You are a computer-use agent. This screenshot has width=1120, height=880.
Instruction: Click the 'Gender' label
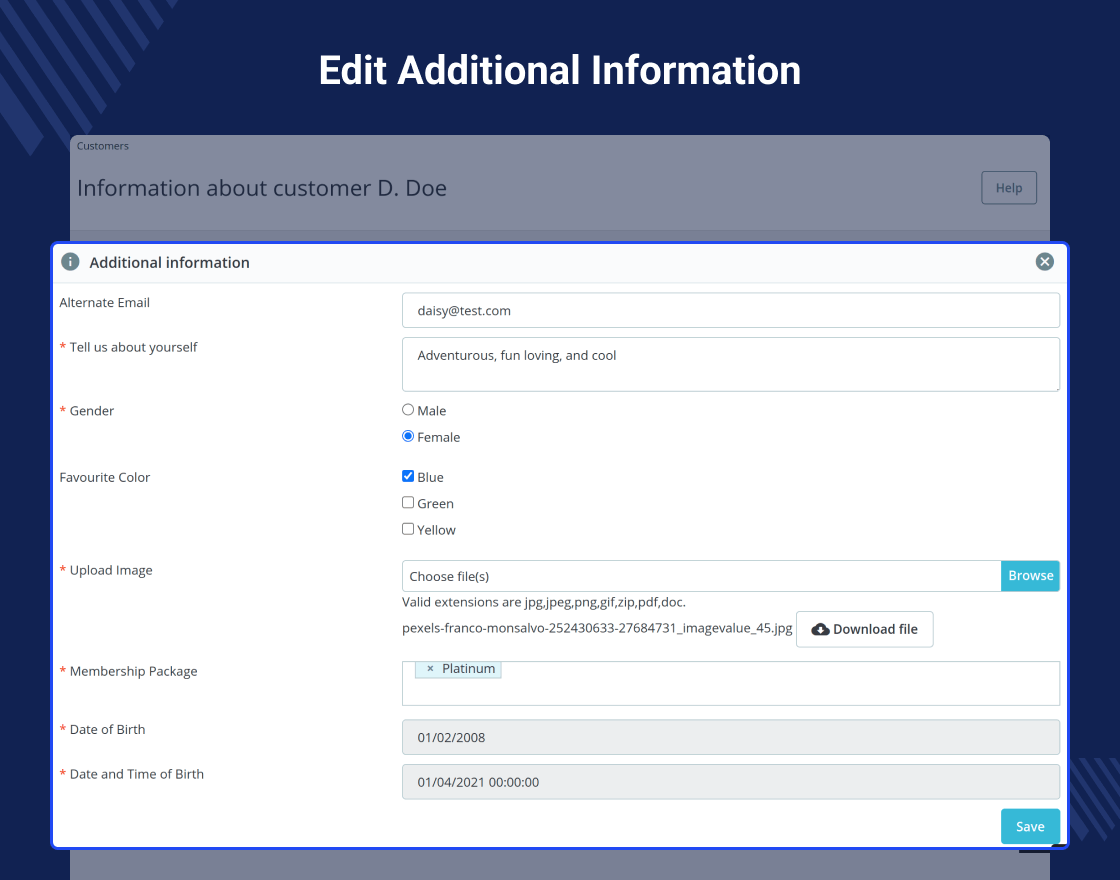tap(91, 411)
